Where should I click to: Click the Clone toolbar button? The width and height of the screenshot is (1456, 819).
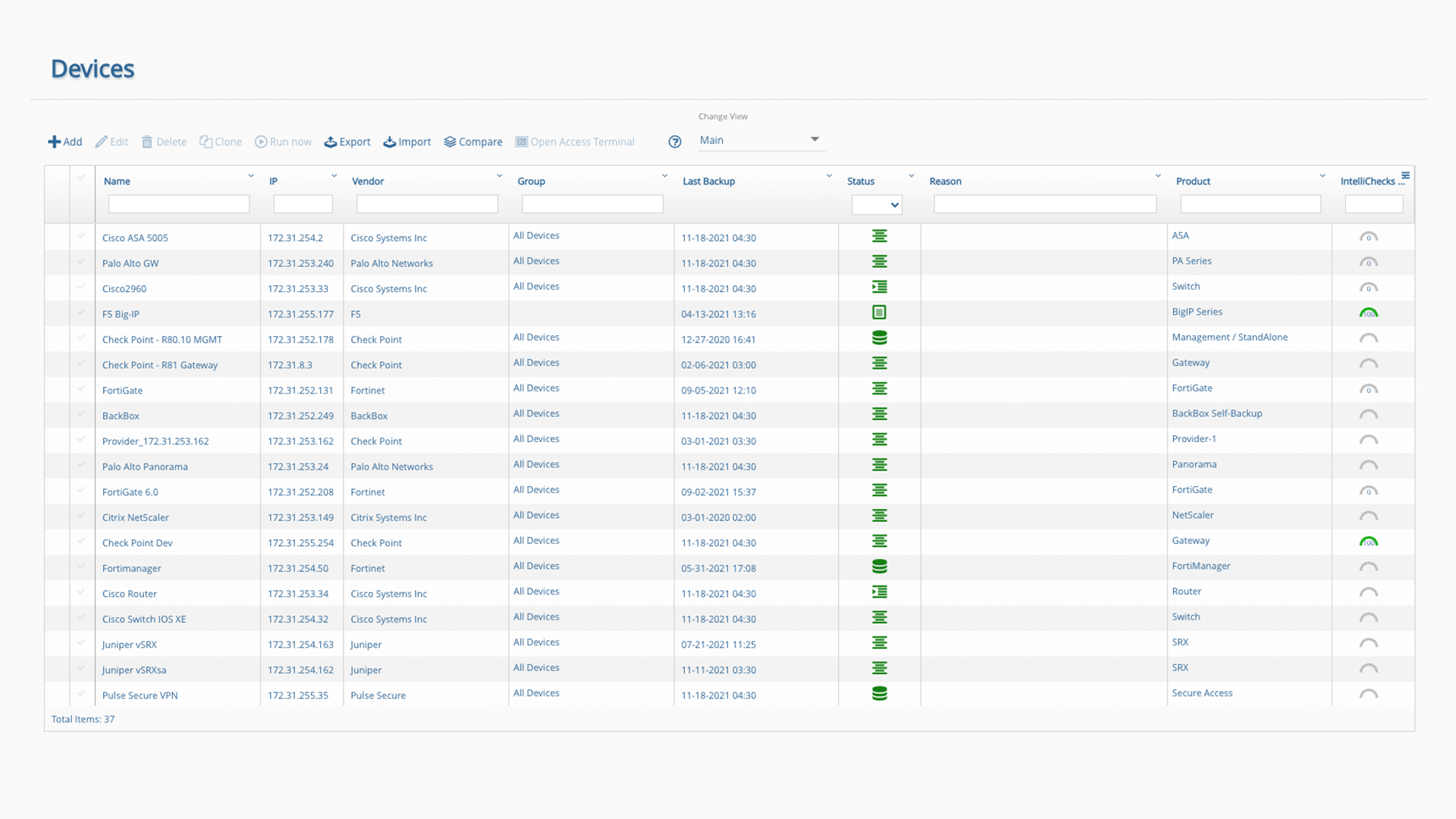click(x=221, y=142)
